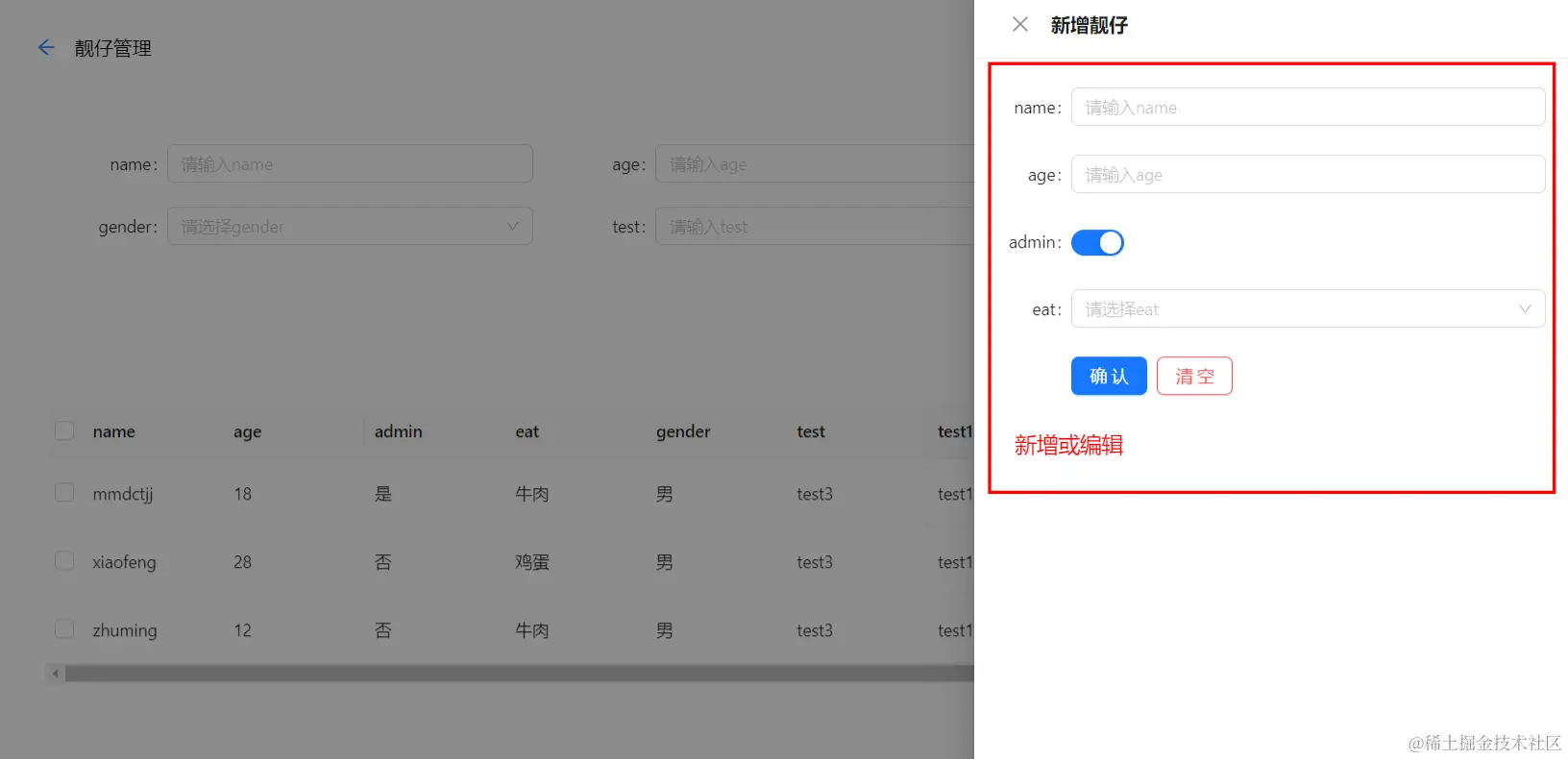Viewport: 1568px width, 759px height.
Task: Click the test column header
Action: 811,432
